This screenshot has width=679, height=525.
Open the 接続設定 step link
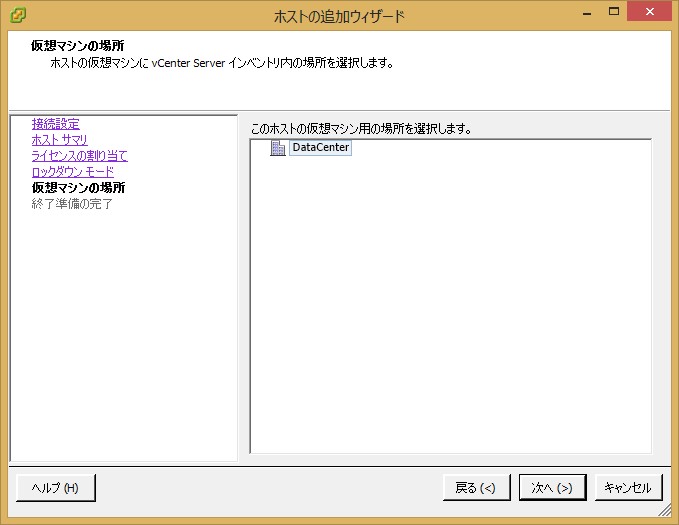coord(55,124)
